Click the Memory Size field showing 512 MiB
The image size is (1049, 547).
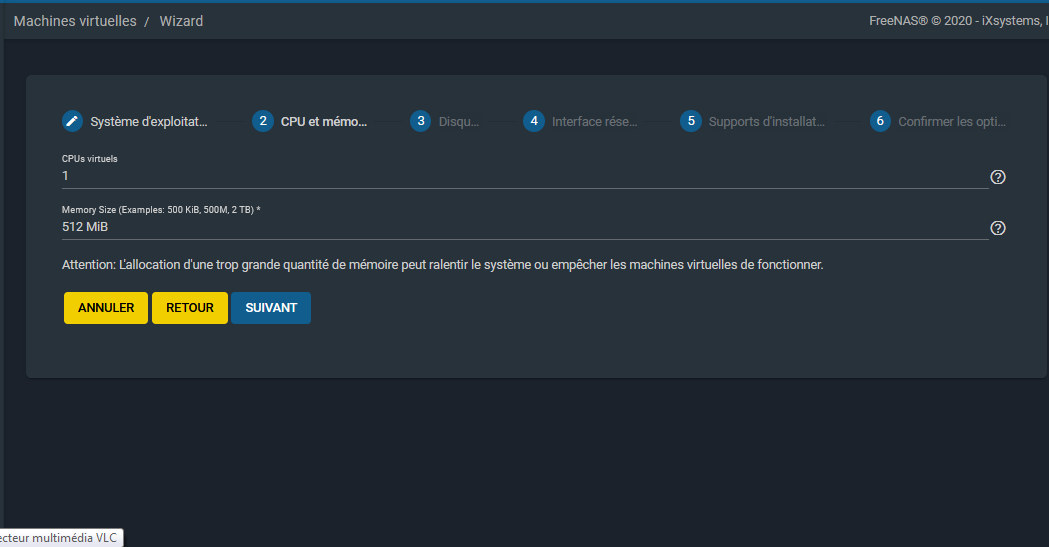pos(524,227)
